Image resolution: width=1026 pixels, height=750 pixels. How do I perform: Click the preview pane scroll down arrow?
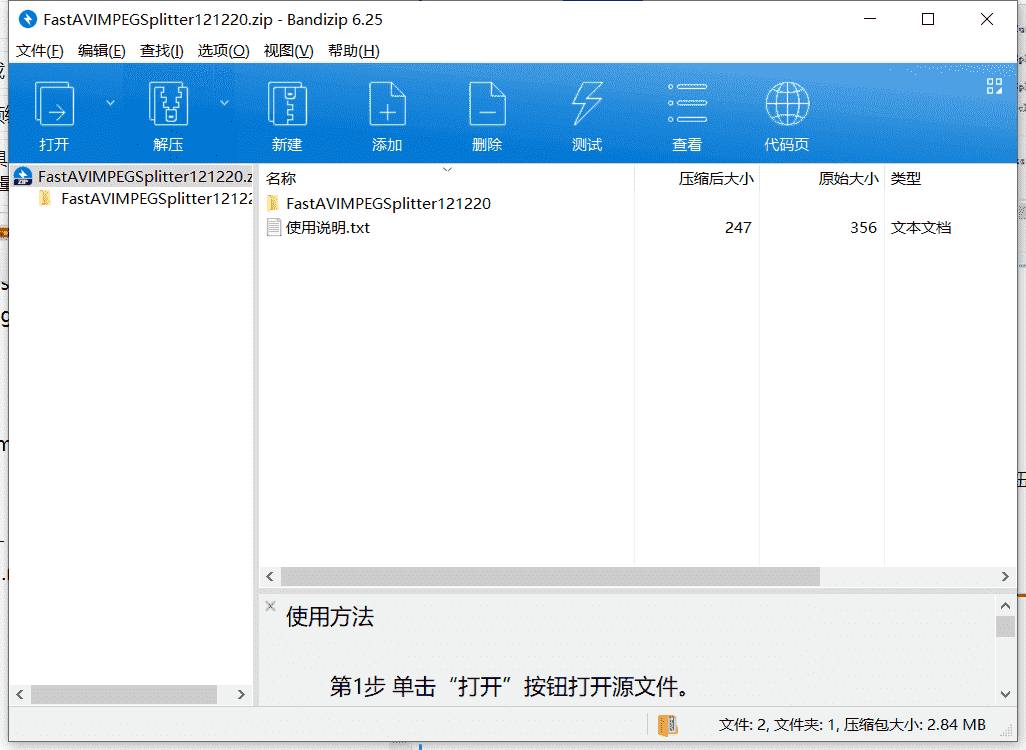click(1006, 694)
